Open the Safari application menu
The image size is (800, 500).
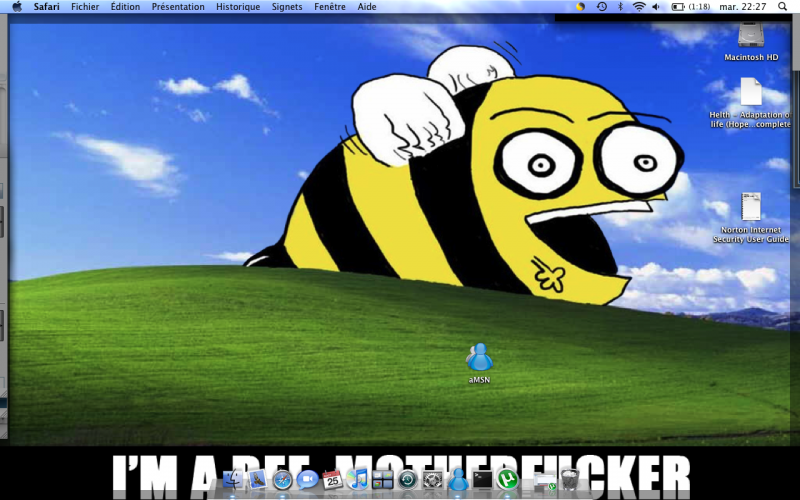point(46,7)
